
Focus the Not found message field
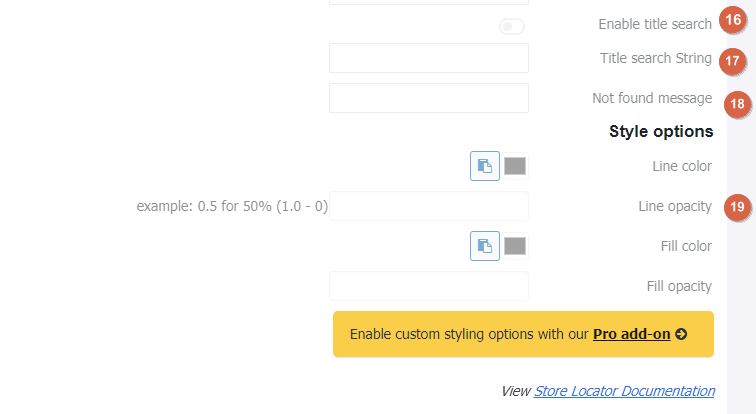pos(429,98)
